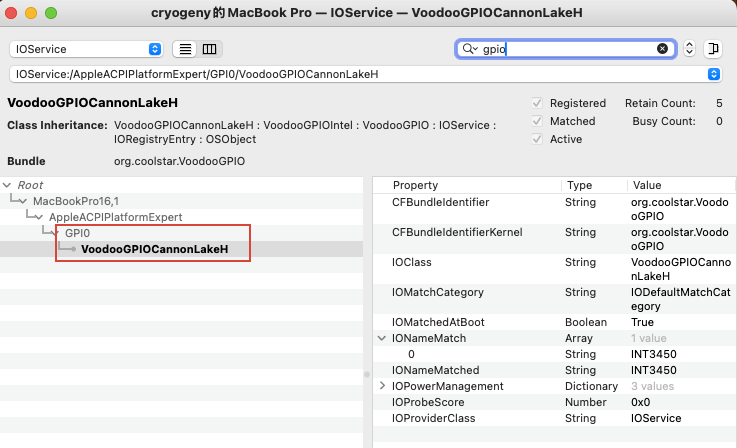Click the True value of IOMatchedAtBoot
737x448 pixels.
coord(642,322)
